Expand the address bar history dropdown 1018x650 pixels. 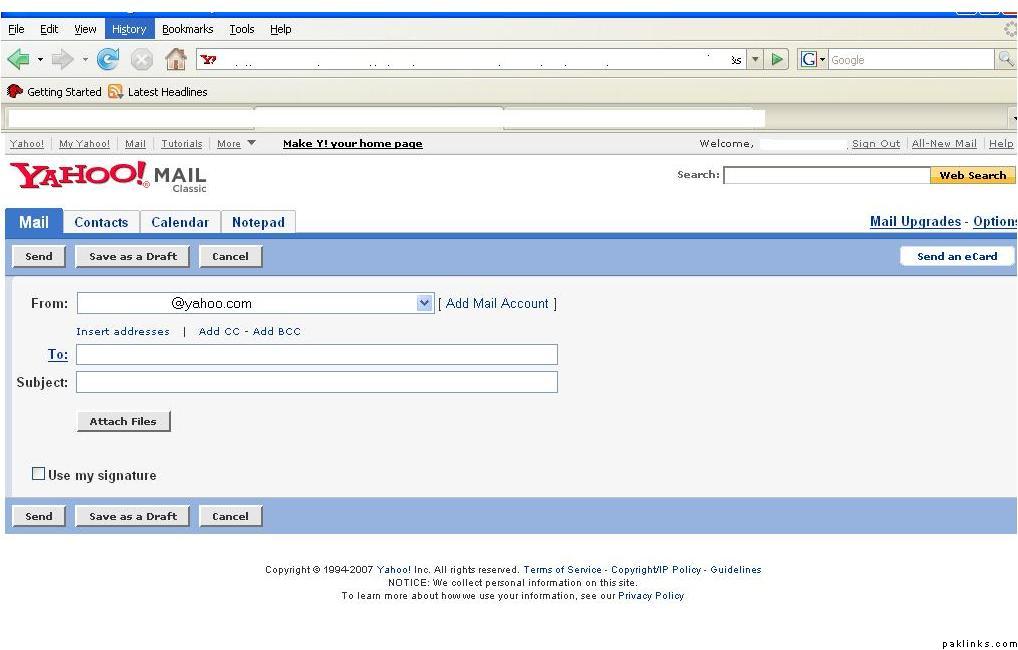[x=756, y=60]
